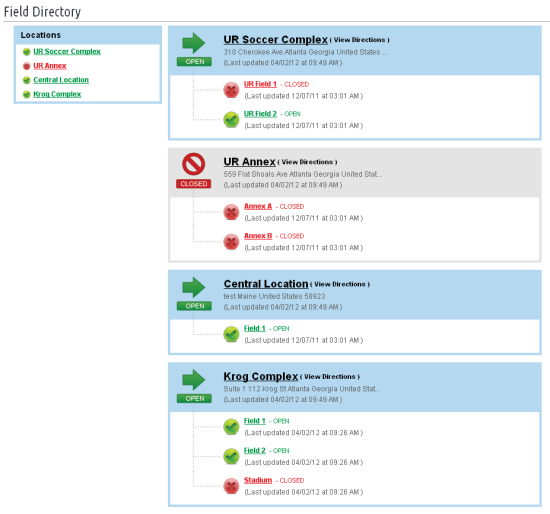550x514 pixels.
Task: Click the red prohibited icon for UR Annex
Action: click(x=193, y=163)
